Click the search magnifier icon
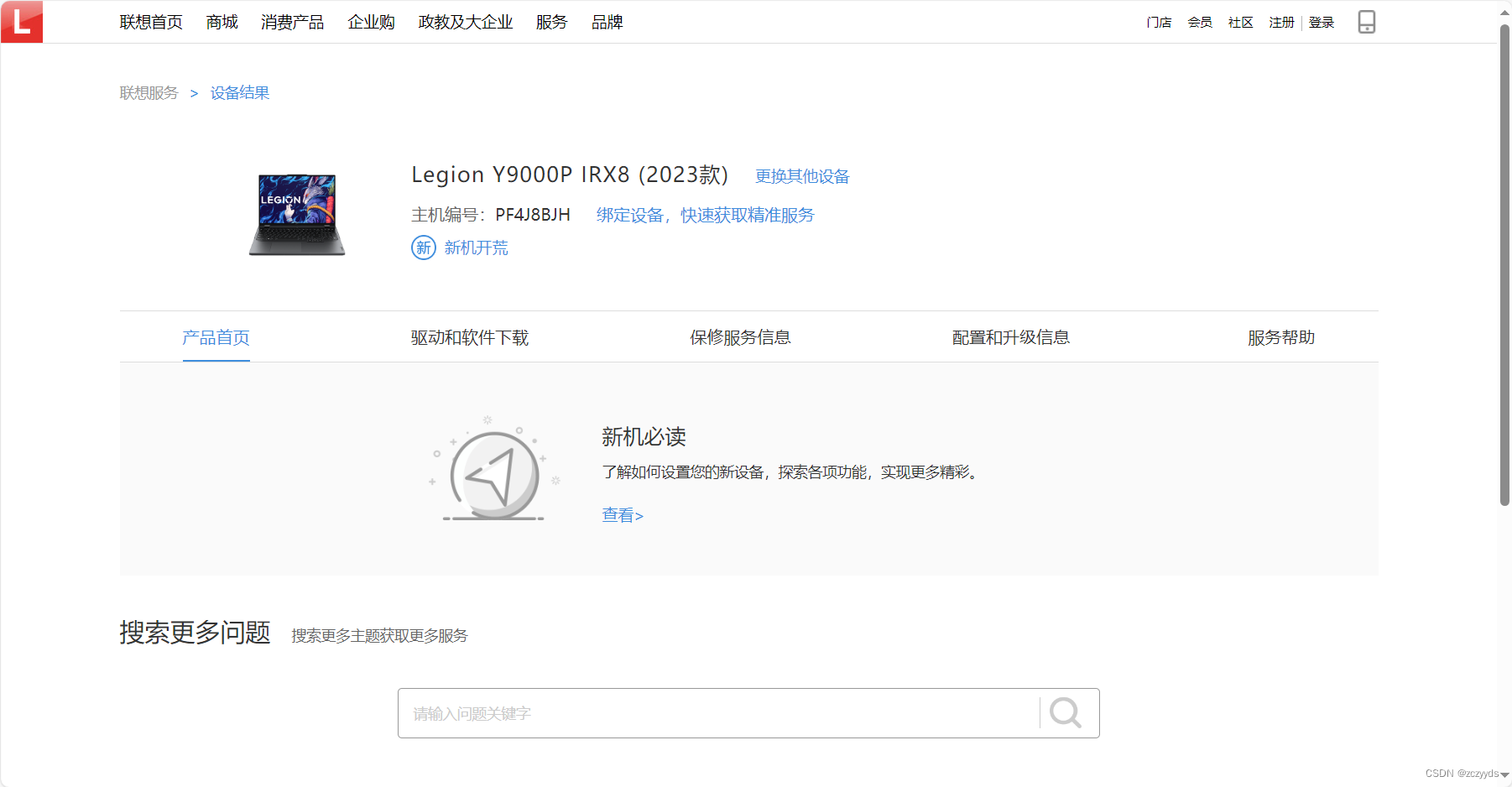This screenshot has width=1512, height=787. click(1066, 713)
